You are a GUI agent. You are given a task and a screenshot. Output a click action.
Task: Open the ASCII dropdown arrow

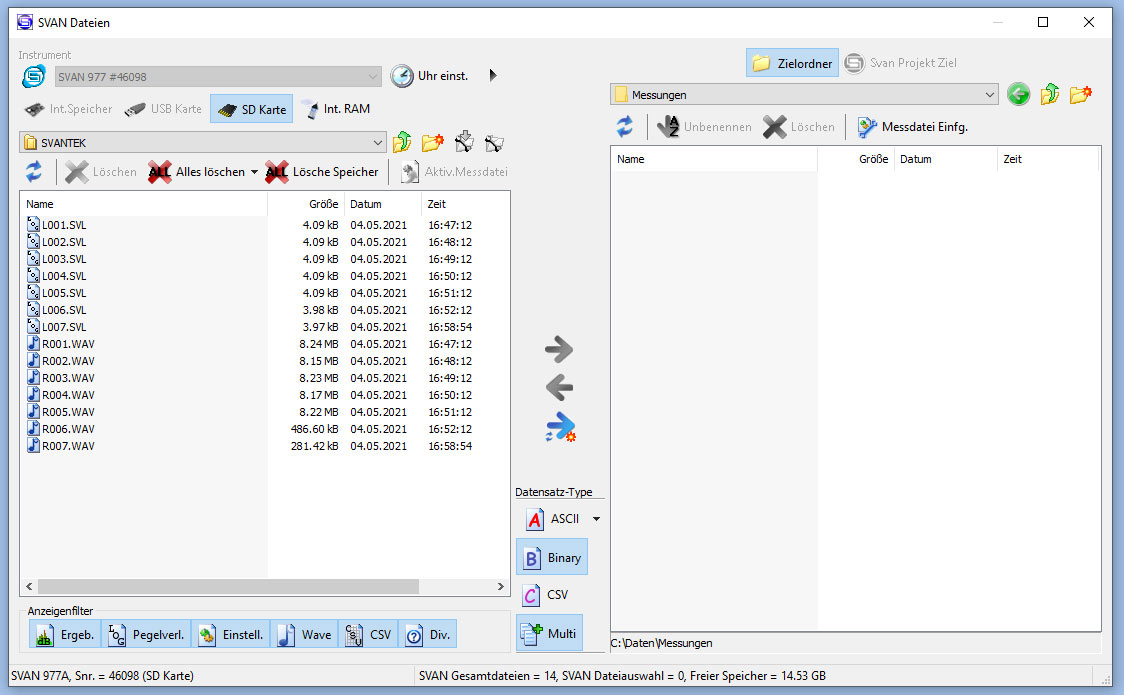tap(596, 519)
